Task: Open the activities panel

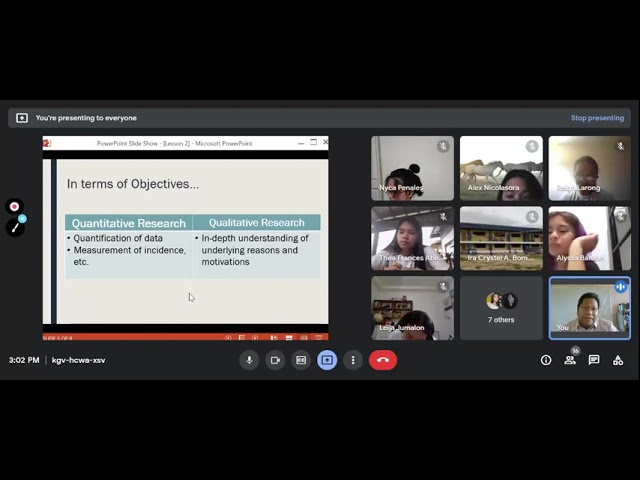Action: point(618,360)
